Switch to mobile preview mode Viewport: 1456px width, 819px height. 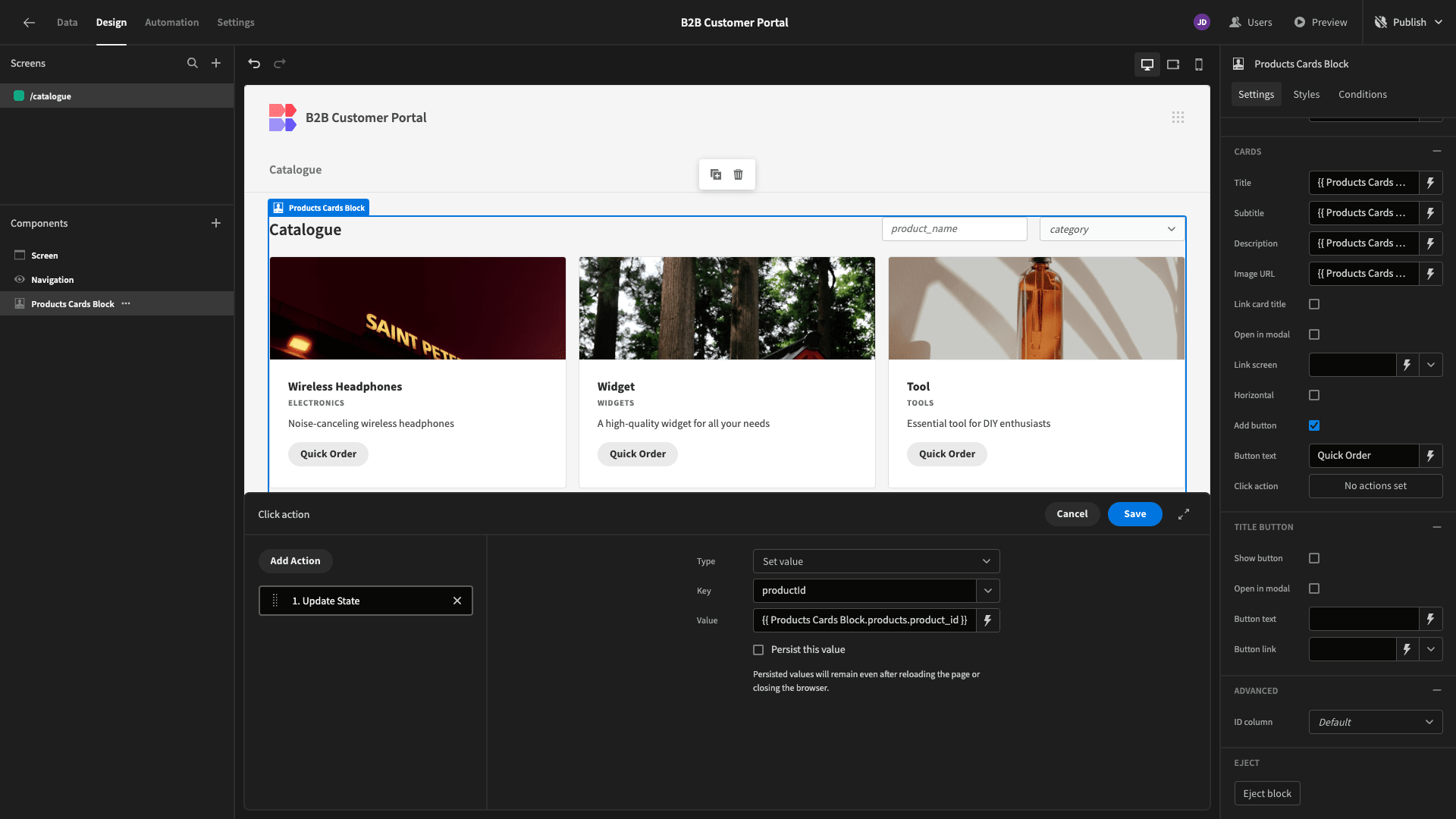pyautogui.click(x=1199, y=64)
